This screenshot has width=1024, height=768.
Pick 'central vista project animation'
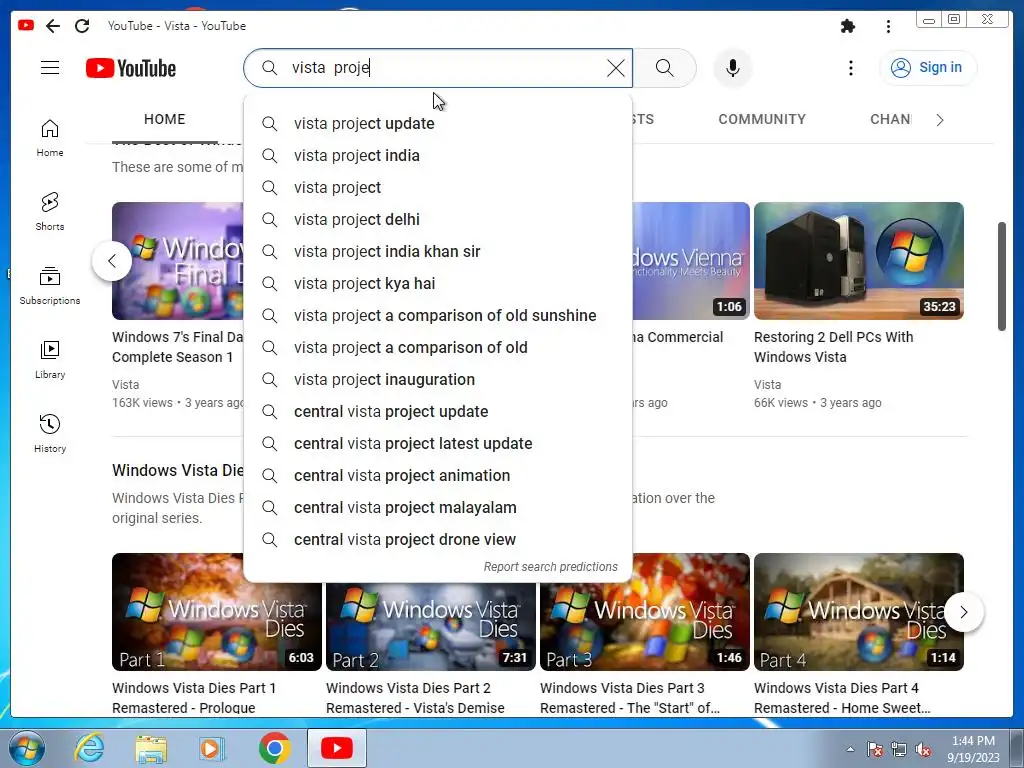coord(438,475)
